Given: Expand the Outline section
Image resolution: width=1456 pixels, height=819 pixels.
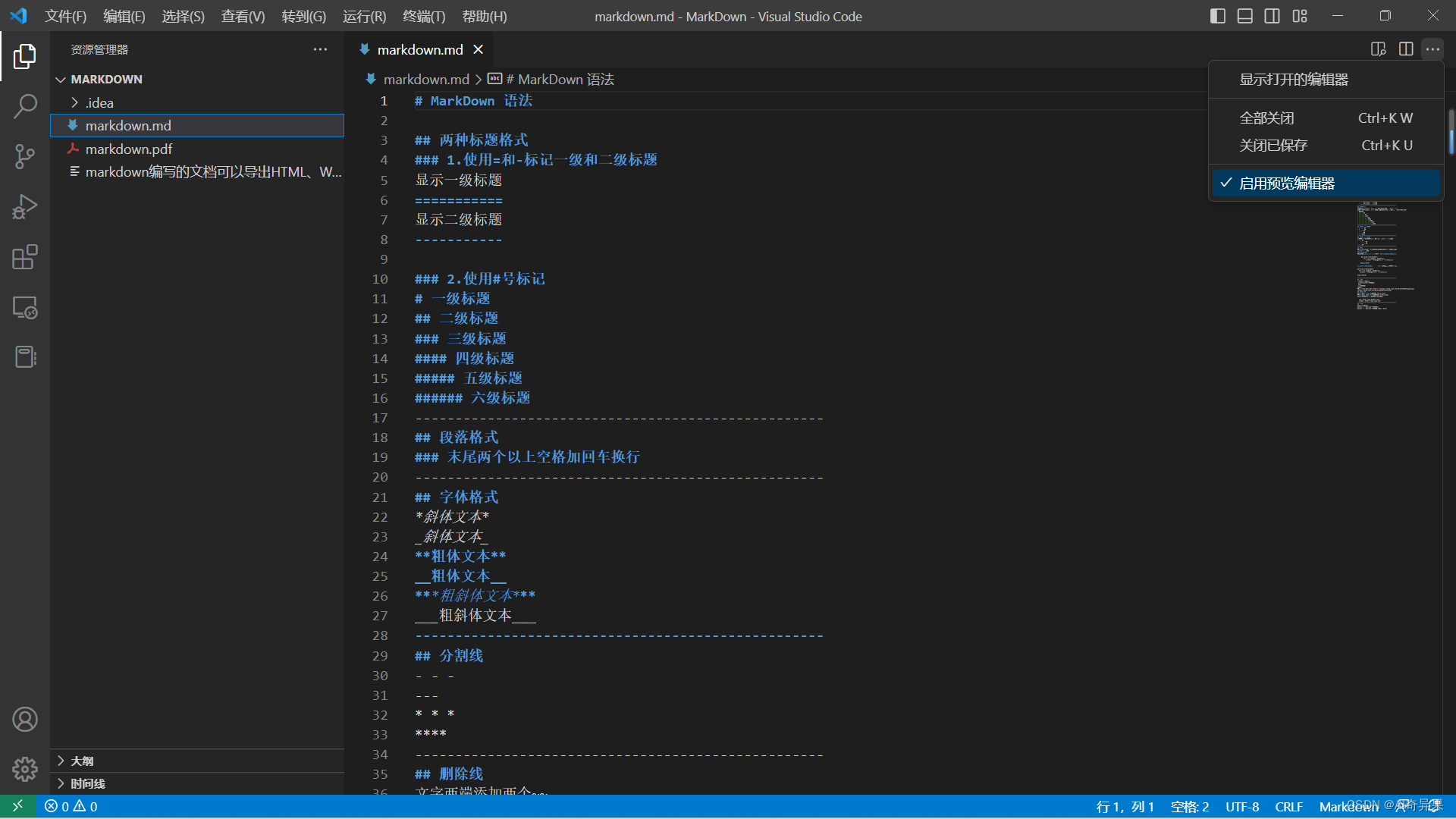Looking at the screenshot, I should point(82,761).
